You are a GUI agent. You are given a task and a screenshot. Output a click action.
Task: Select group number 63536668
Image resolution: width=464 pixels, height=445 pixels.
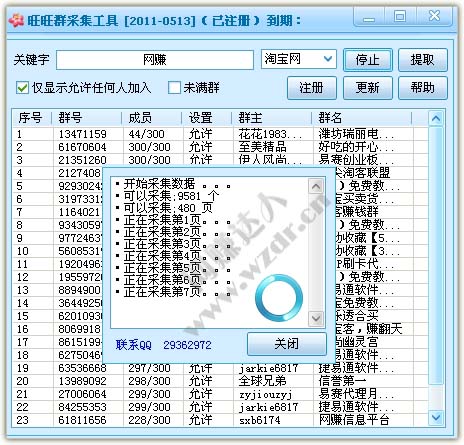(x=82, y=368)
